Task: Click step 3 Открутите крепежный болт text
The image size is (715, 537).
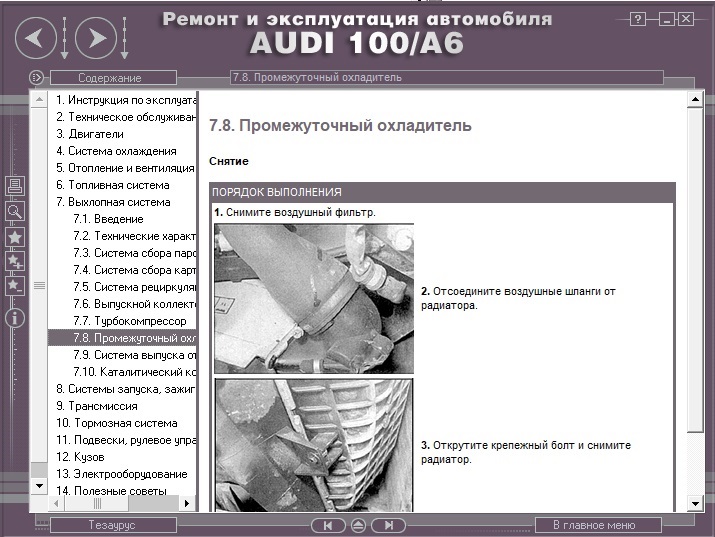Action: click(526, 452)
